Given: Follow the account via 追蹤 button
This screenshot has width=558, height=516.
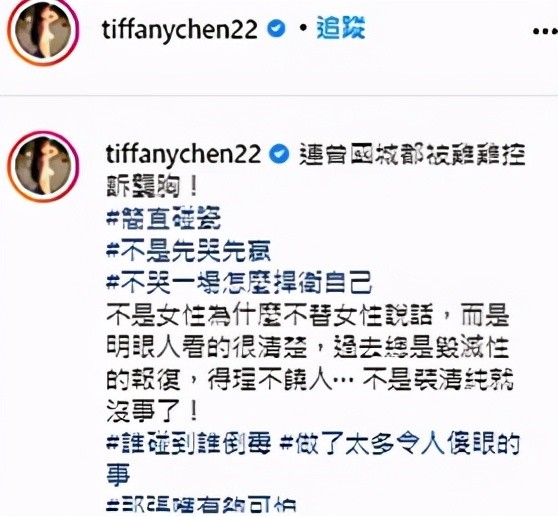Looking at the screenshot, I should click(341, 28).
